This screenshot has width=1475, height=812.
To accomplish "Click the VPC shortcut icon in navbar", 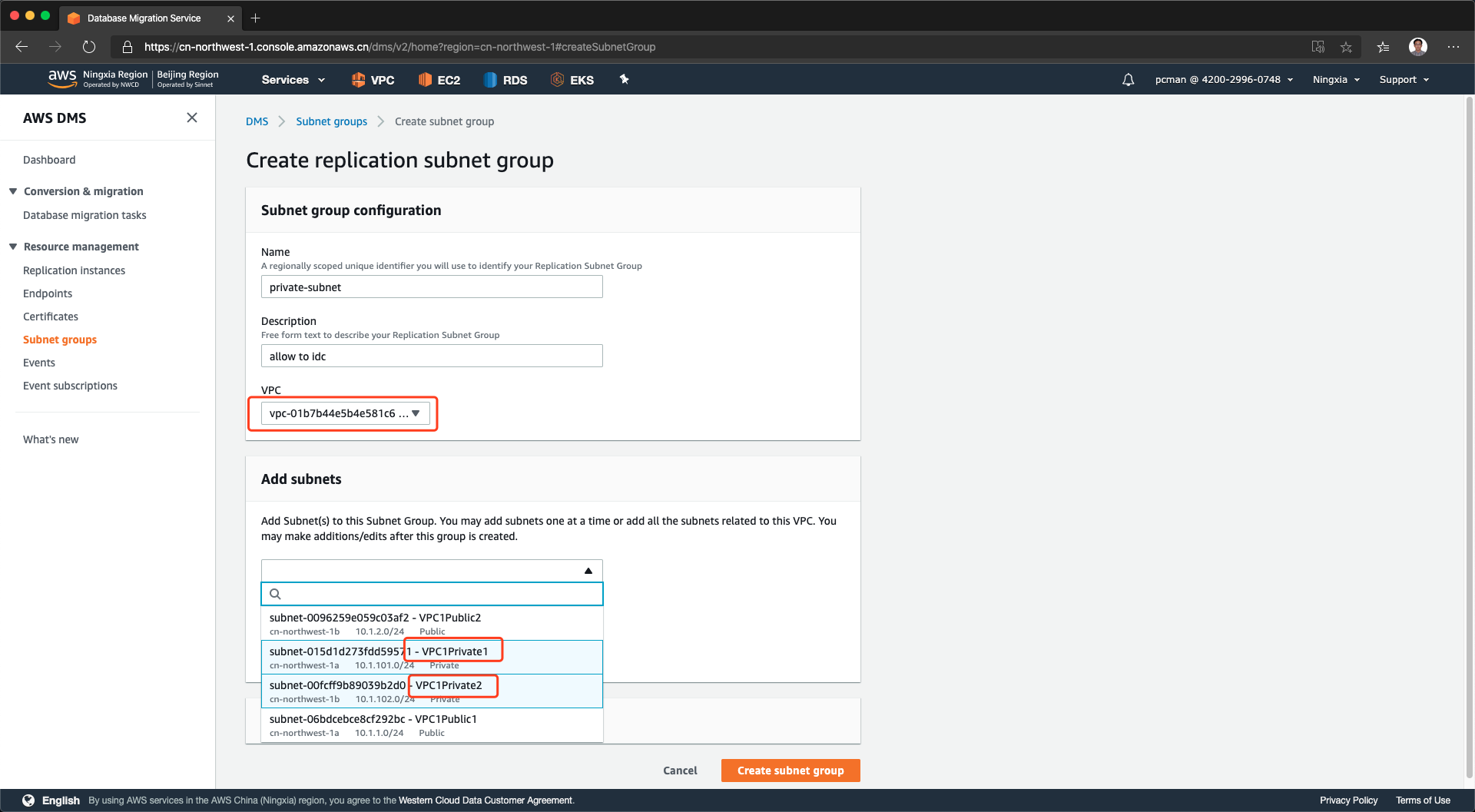I will click(358, 80).
